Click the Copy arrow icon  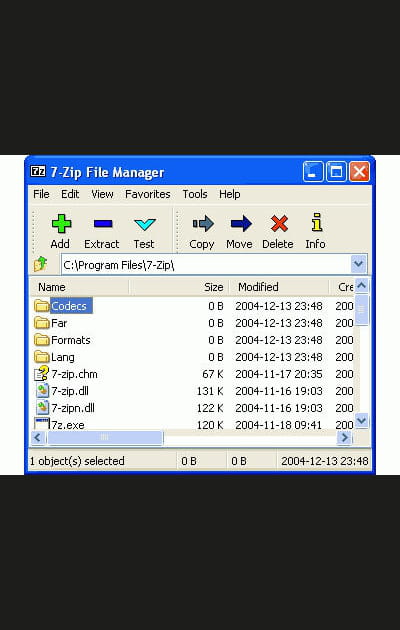pyautogui.click(x=203, y=223)
